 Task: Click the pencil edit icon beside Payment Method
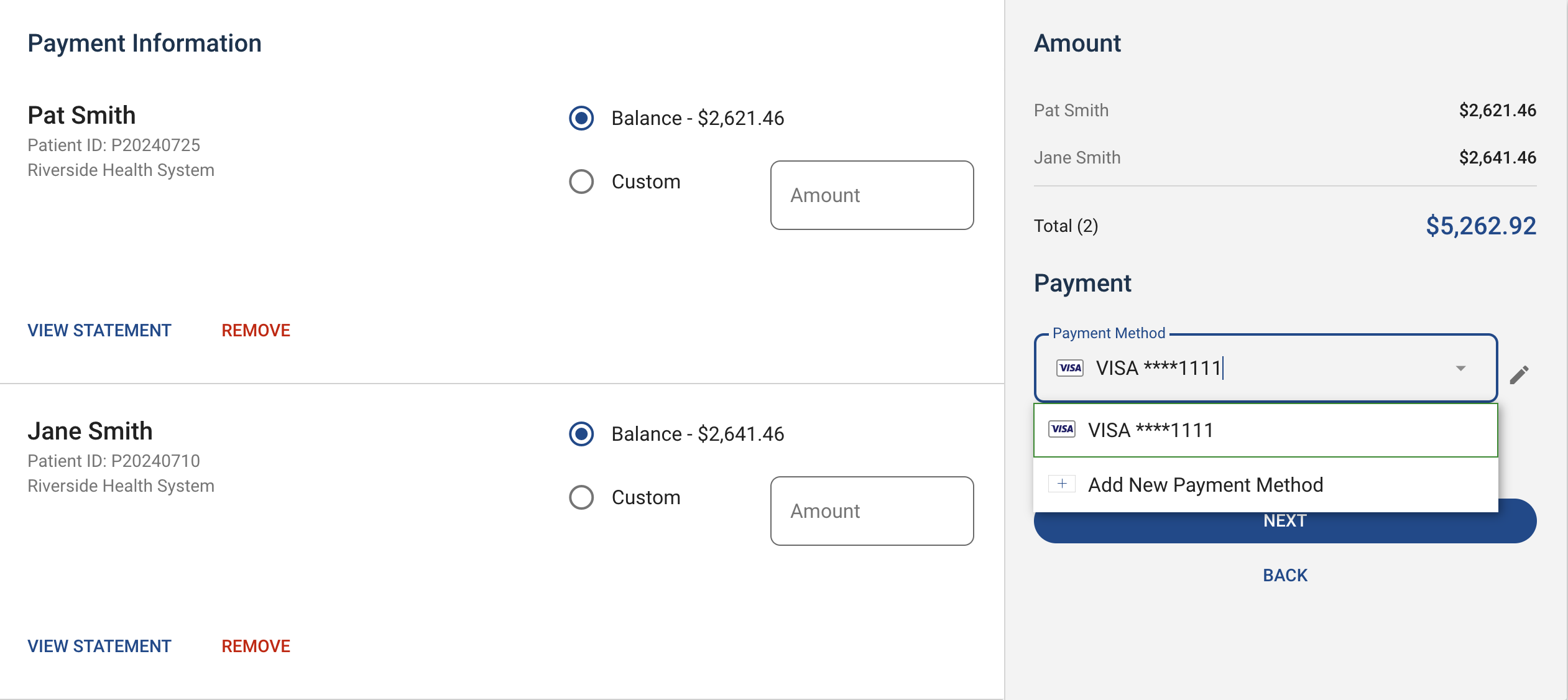point(1520,374)
